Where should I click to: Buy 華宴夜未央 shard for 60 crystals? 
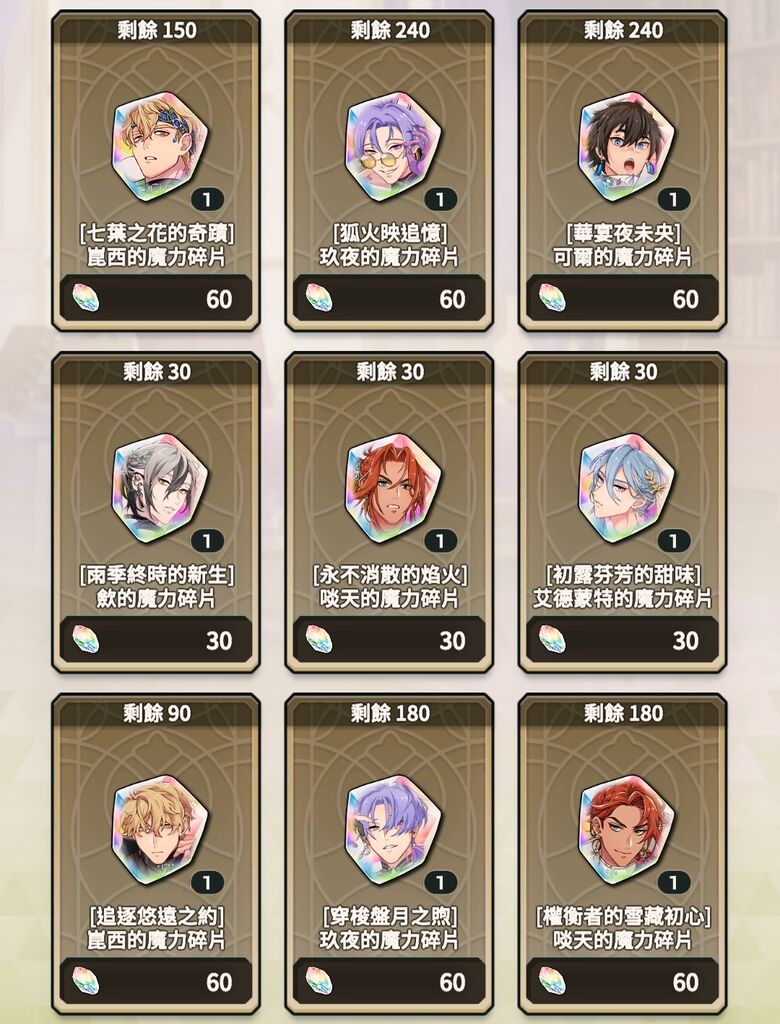coord(623,298)
